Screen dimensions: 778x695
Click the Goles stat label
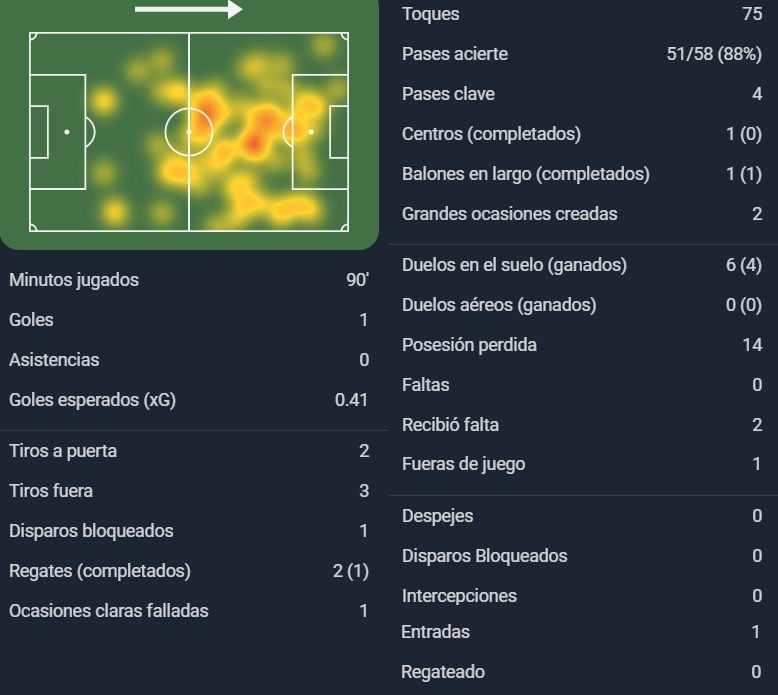pos(31,320)
